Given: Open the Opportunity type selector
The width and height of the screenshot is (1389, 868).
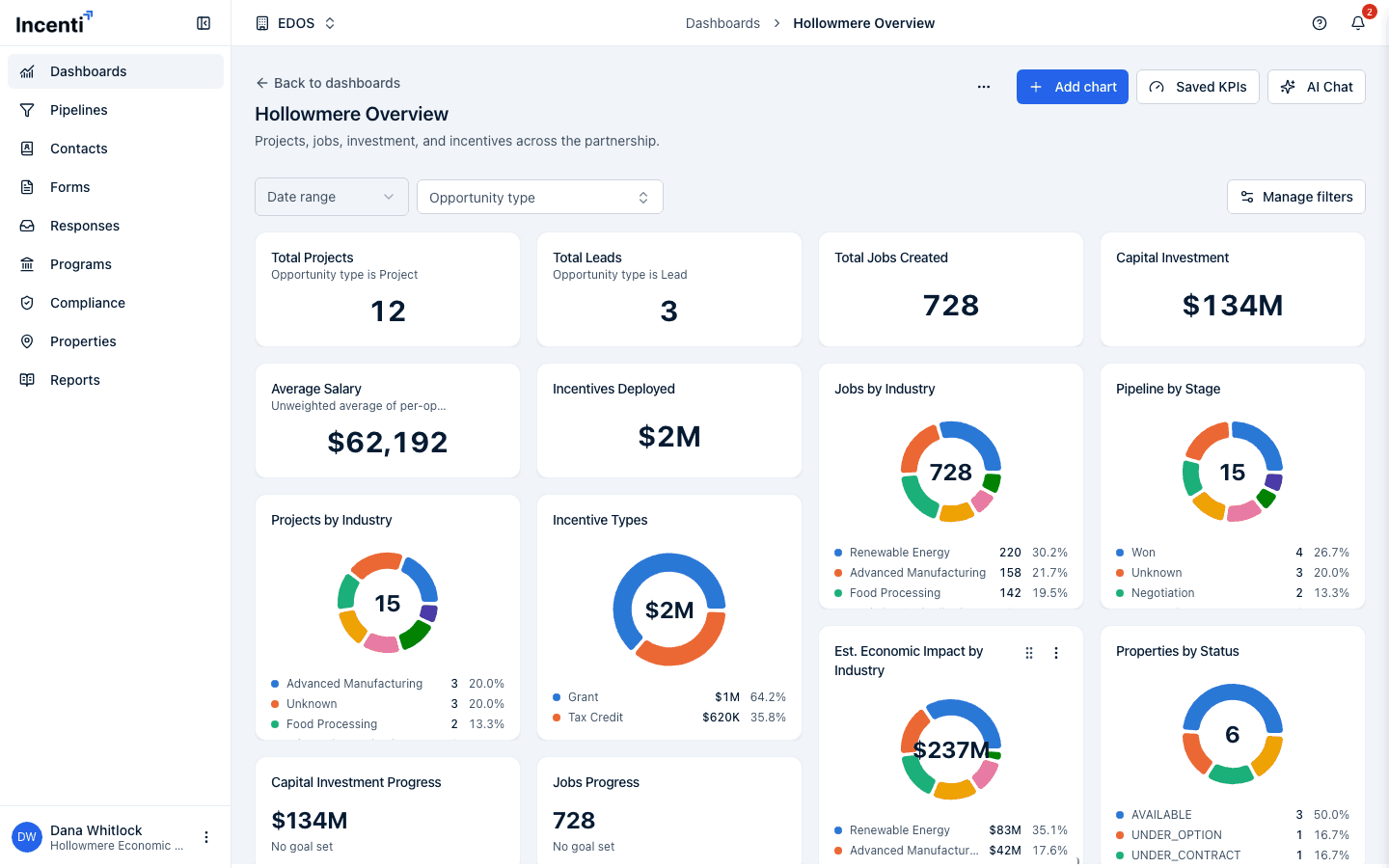Looking at the screenshot, I should pyautogui.click(x=540, y=197).
